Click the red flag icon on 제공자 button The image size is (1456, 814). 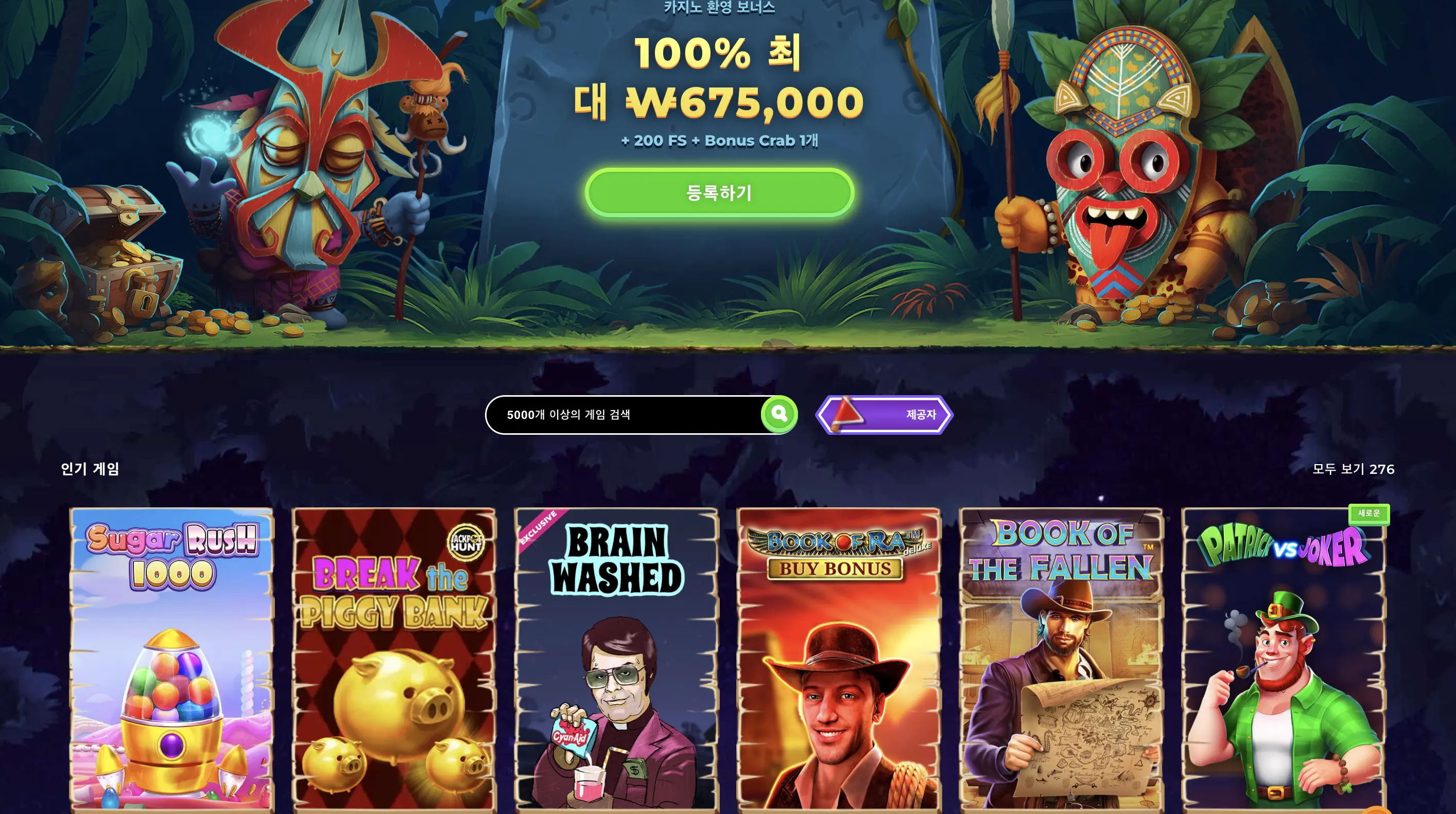tap(846, 414)
